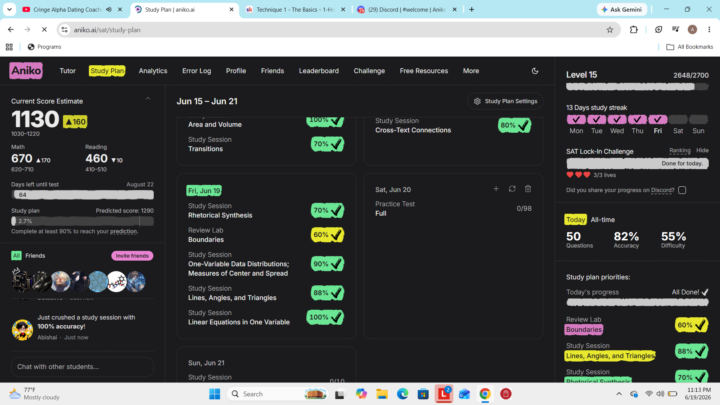Open the More navigation menu

tap(471, 71)
